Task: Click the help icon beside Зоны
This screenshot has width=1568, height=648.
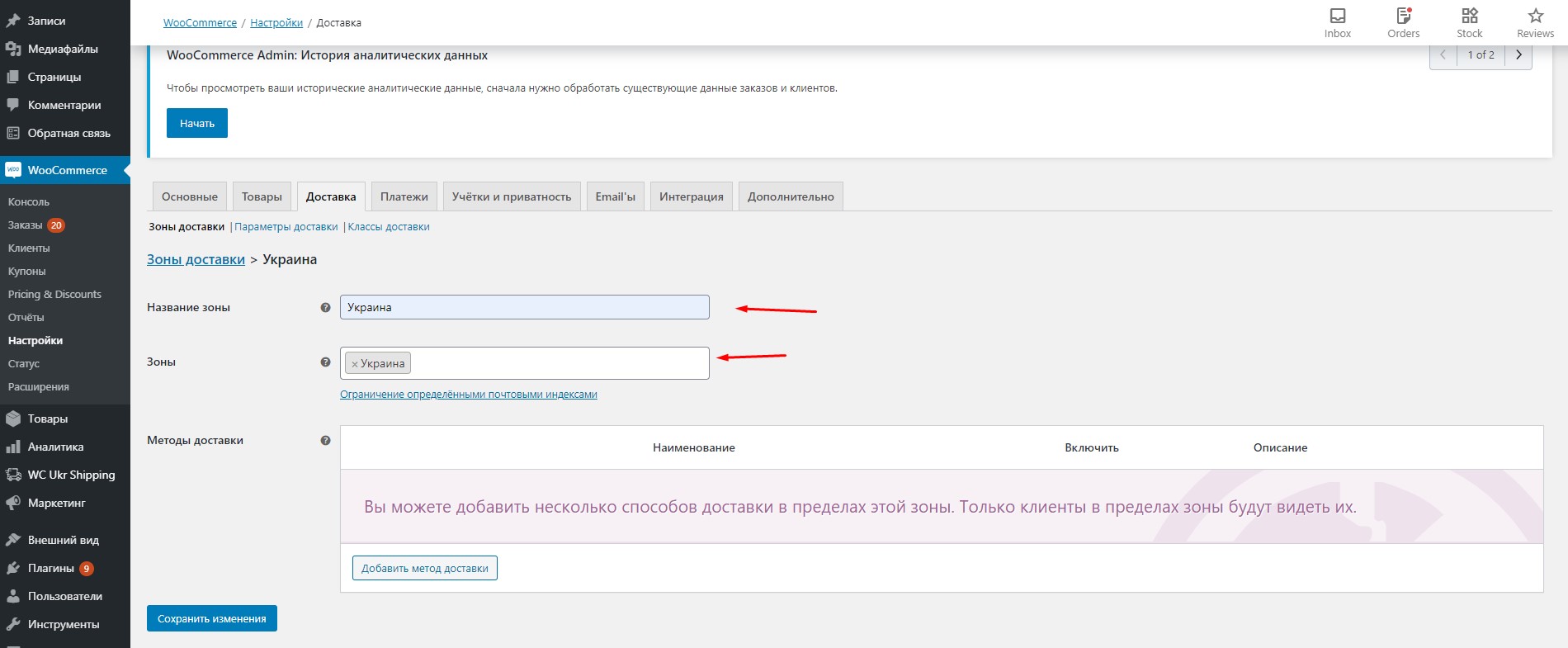Action: (x=325, y=362)
